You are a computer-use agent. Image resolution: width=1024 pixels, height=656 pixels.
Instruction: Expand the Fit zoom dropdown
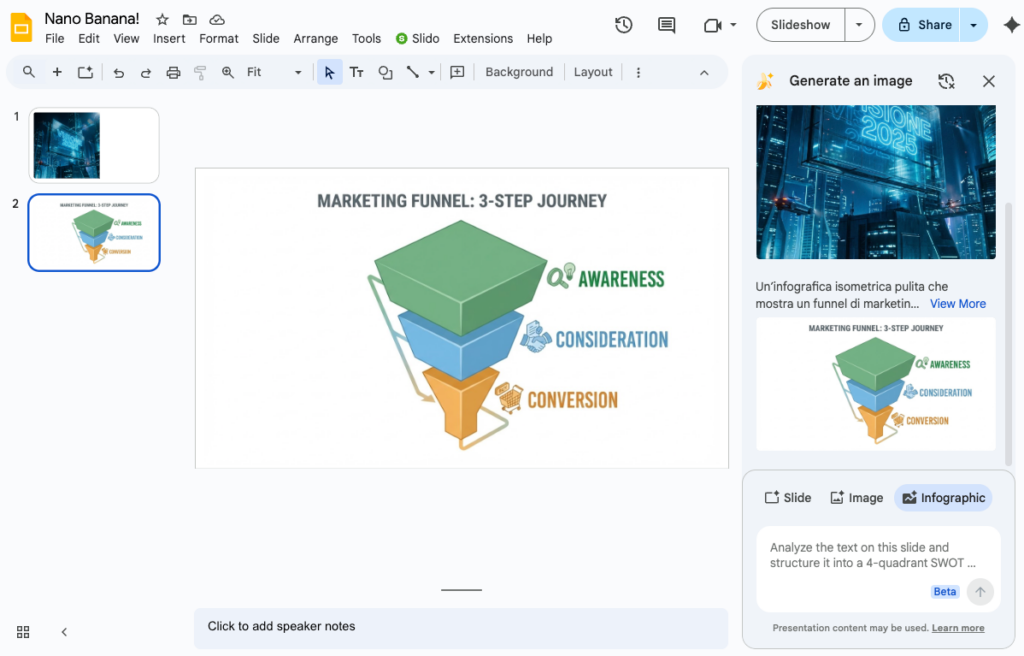(297, 72)
